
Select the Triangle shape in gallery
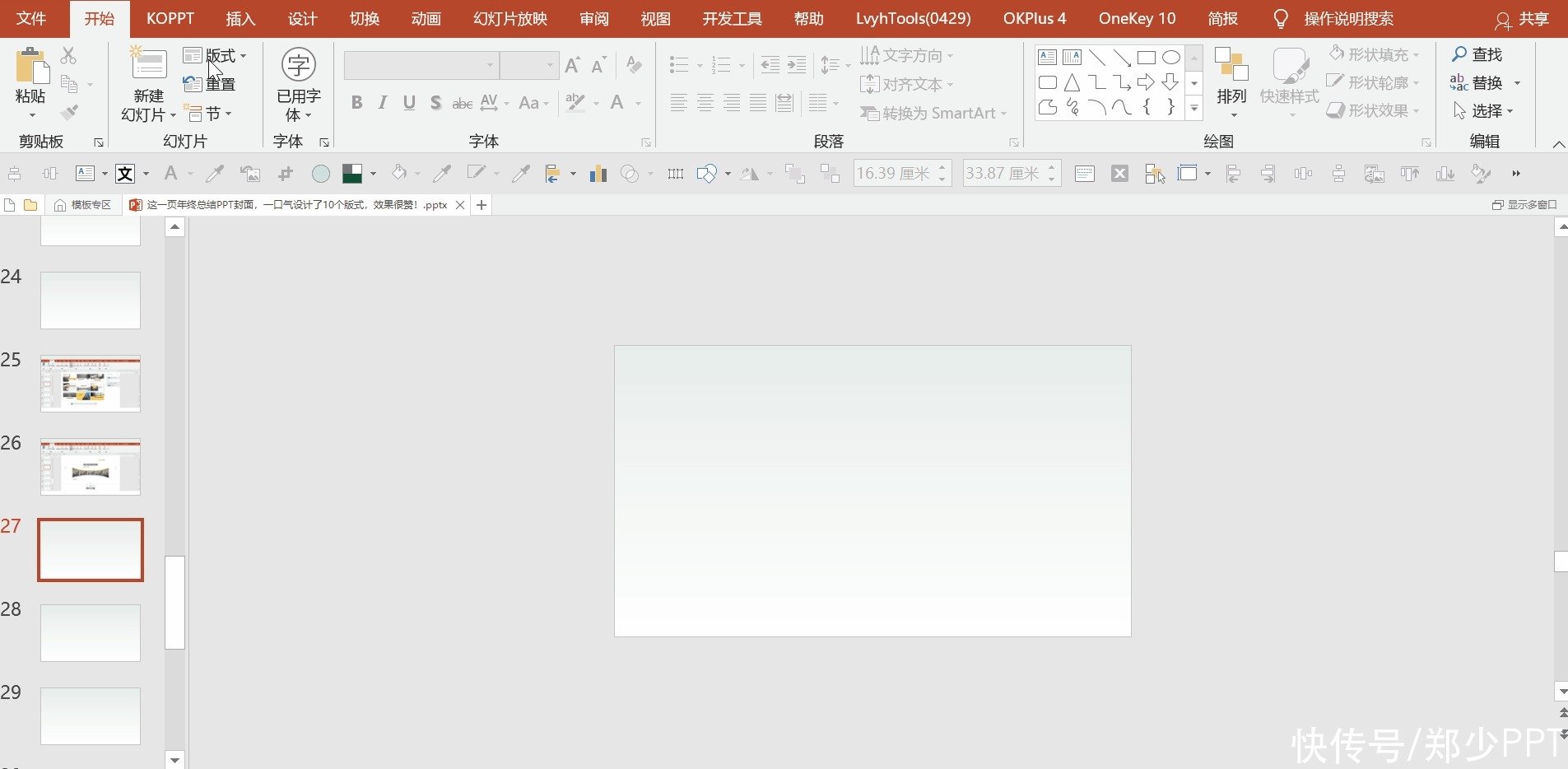[1072, 82]
